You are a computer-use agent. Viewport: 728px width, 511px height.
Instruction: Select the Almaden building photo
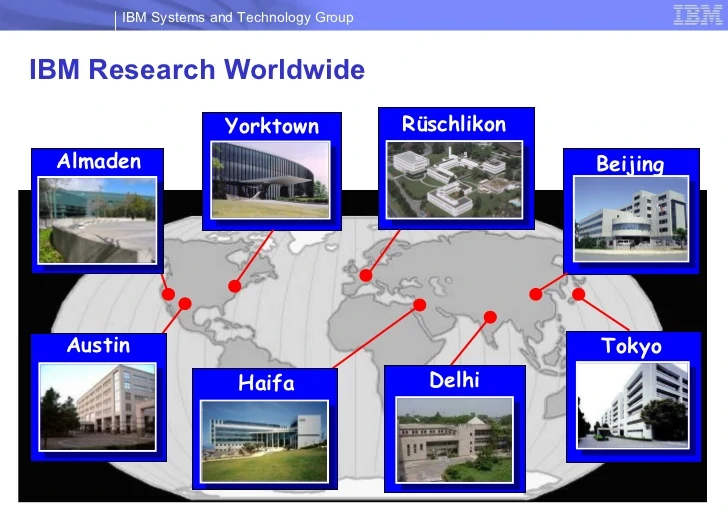(98, 220)
